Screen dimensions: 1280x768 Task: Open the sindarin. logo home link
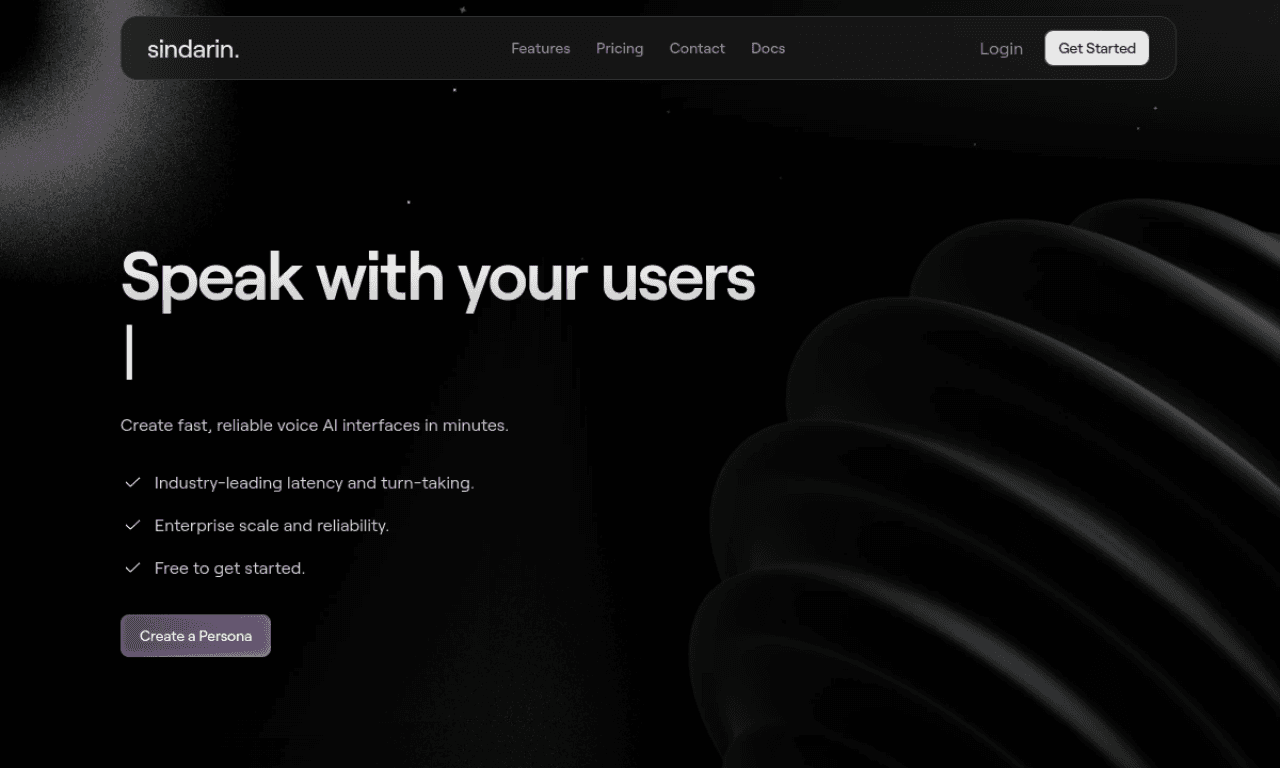click(x=193, y=48)
